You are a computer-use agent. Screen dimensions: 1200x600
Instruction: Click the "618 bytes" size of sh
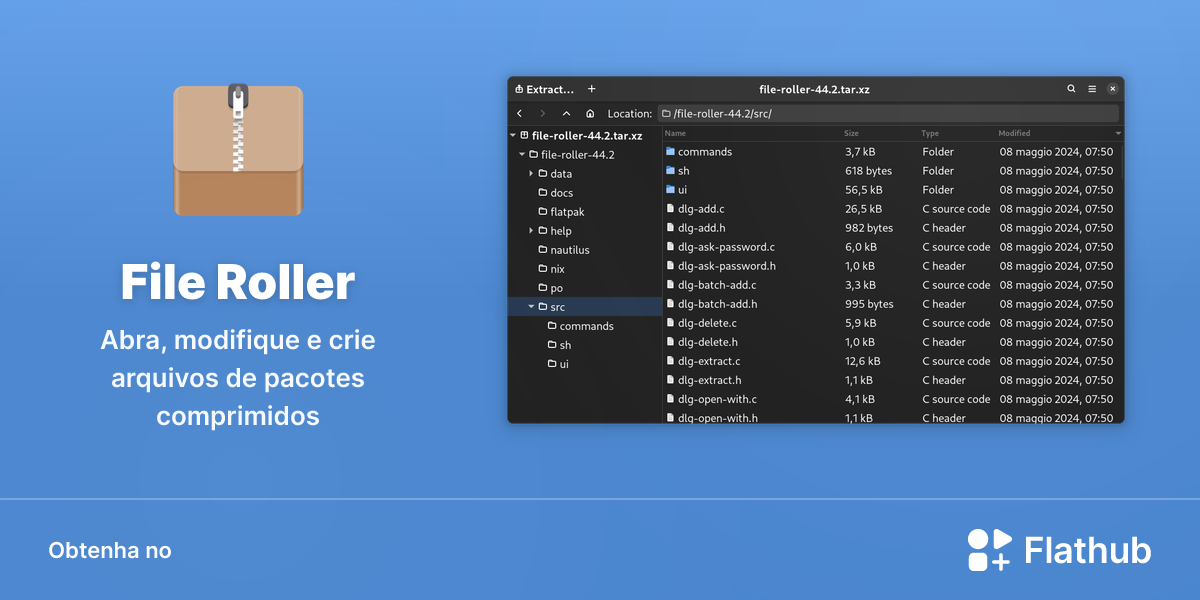[x=868, y=171]
